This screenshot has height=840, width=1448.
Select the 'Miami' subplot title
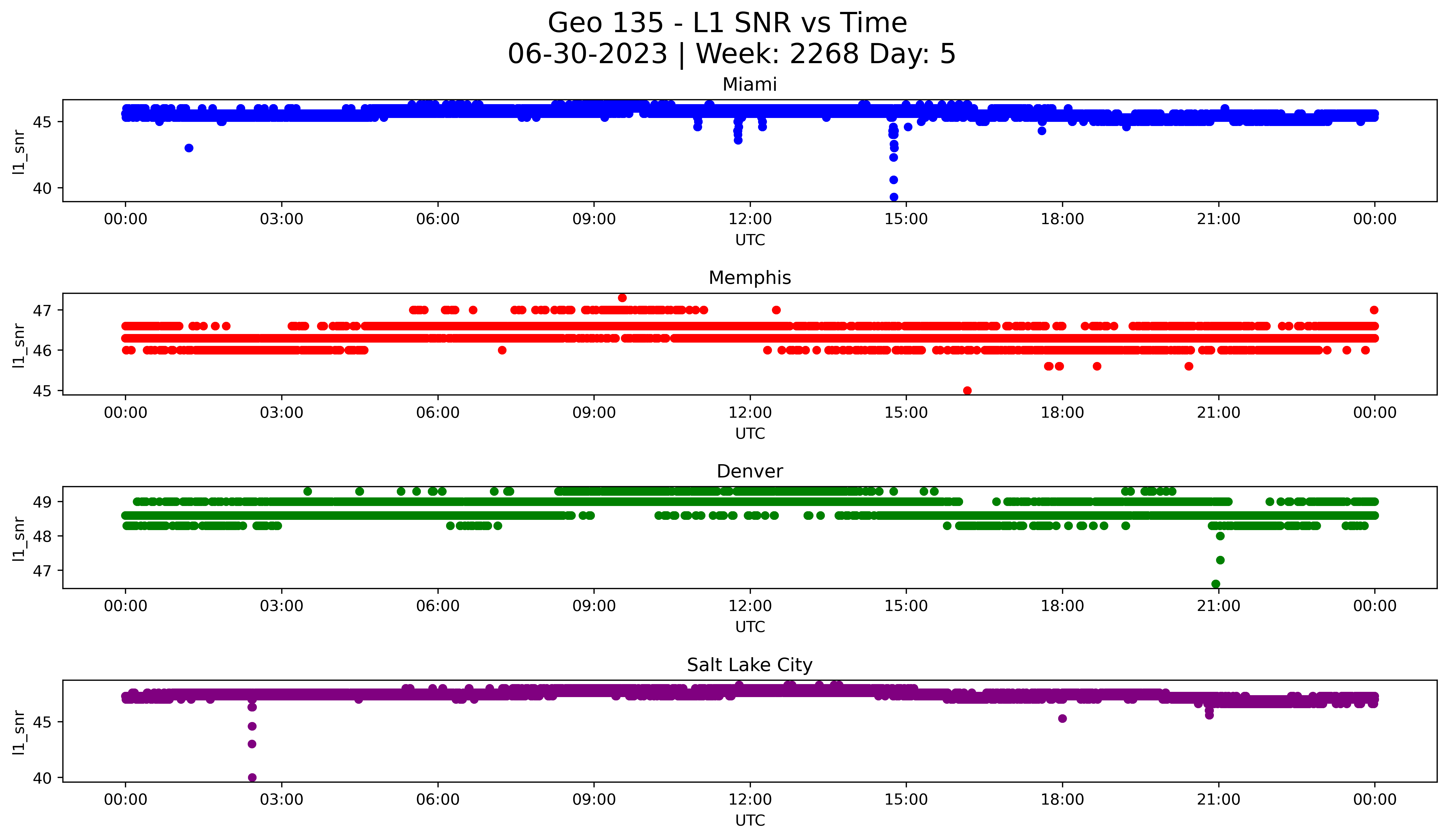point(750,84)
